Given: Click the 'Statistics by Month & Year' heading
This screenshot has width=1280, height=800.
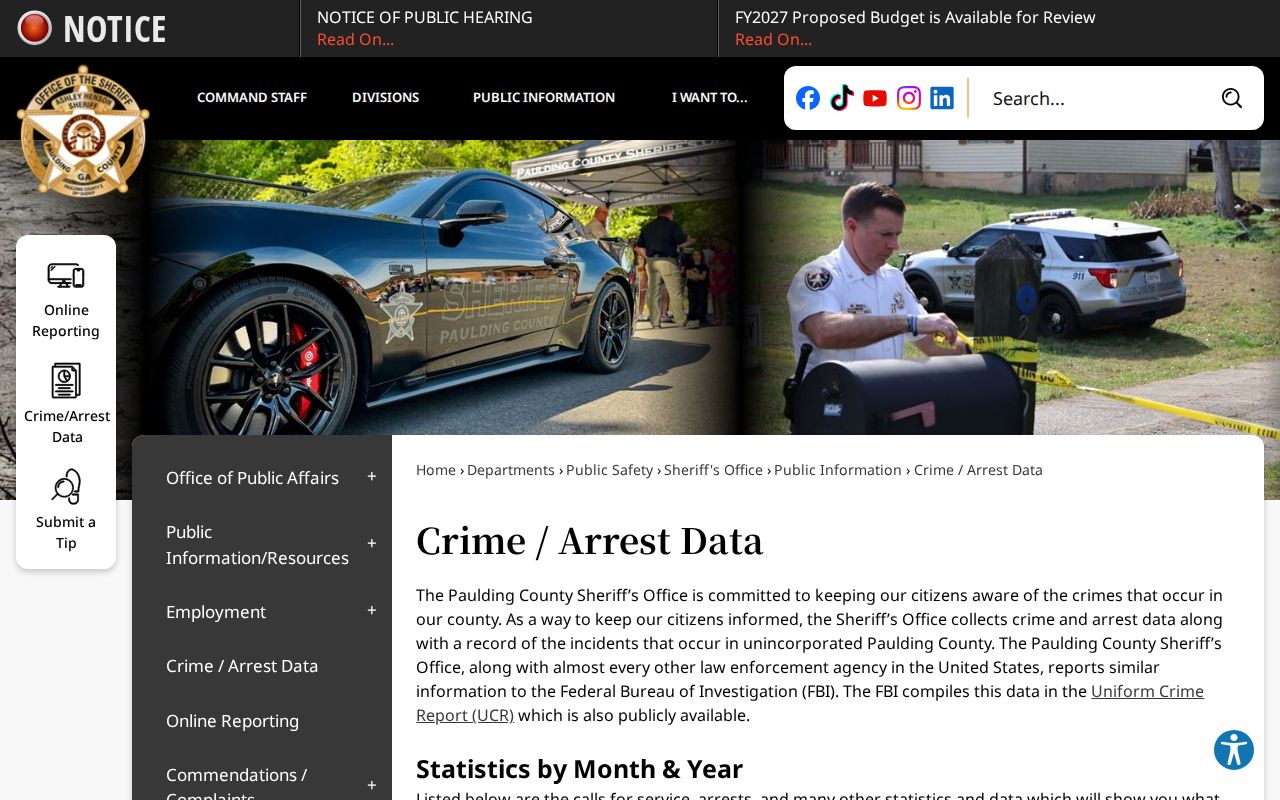Looking at the screenshot, I should (579, 769).
